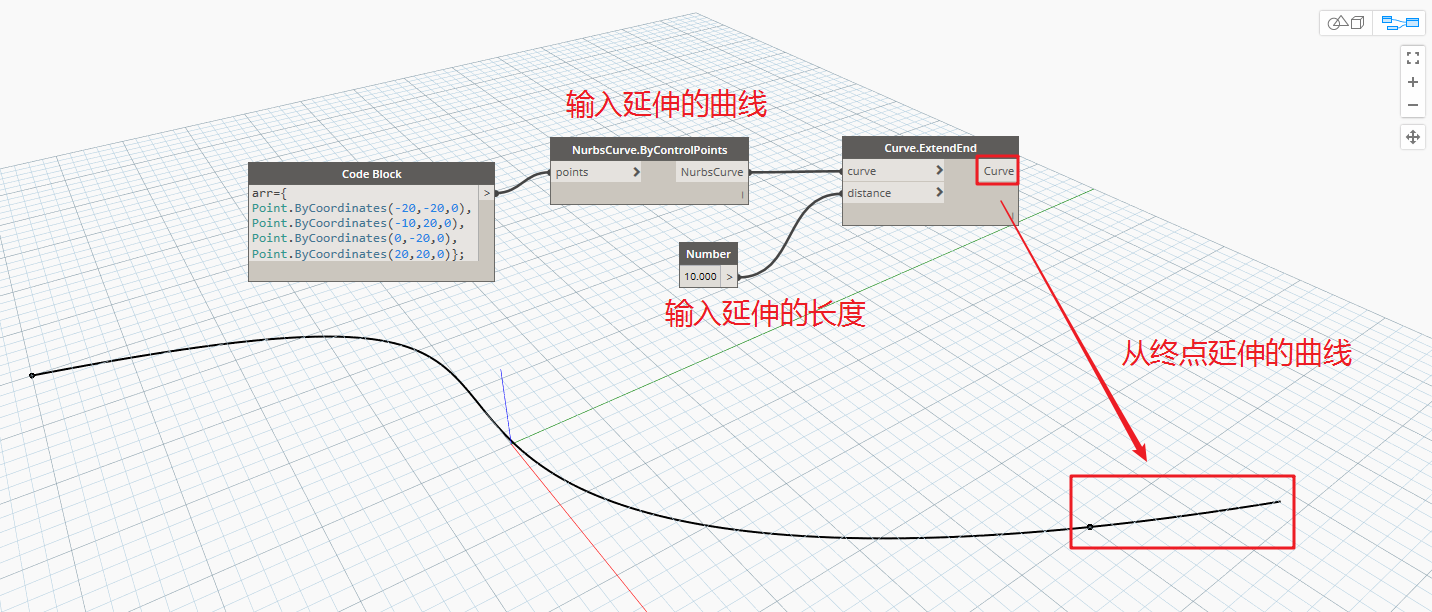Click the Number node output port arrow
This screenshot has height=612, width=1432.
(x=729, y=276)
